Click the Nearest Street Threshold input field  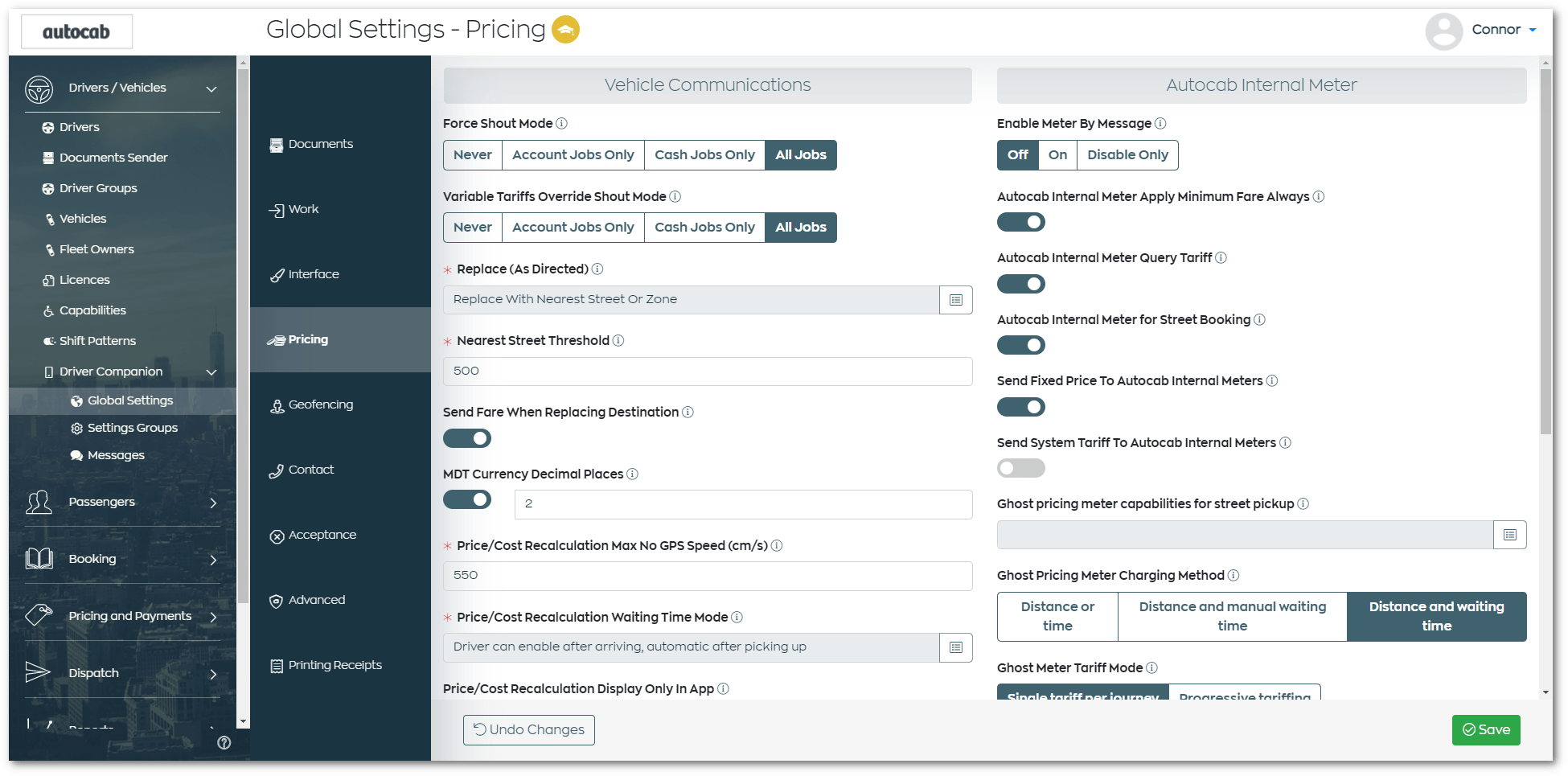pyautogui.click(x=706, y=371)
